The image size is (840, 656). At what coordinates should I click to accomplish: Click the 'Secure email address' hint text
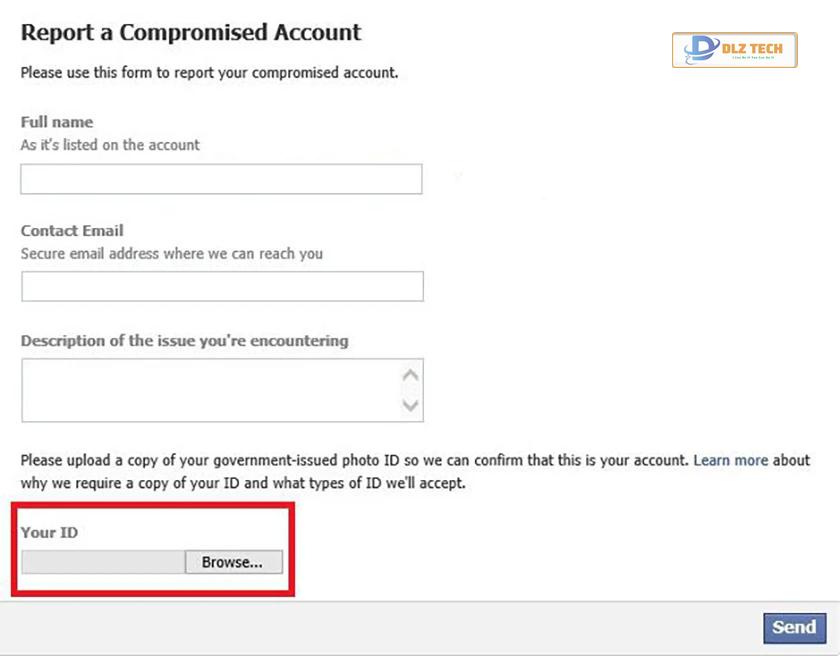[171, 253]
